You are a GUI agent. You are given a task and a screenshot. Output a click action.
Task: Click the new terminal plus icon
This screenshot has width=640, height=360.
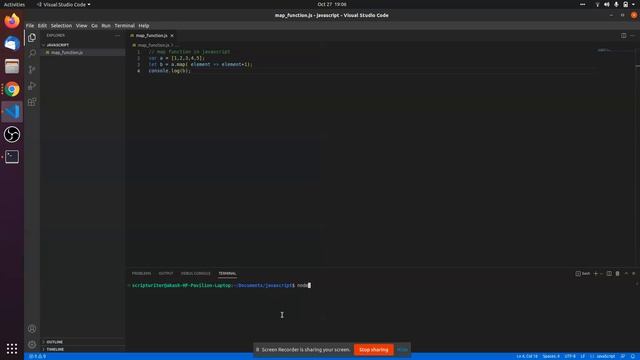click(596, 273)
